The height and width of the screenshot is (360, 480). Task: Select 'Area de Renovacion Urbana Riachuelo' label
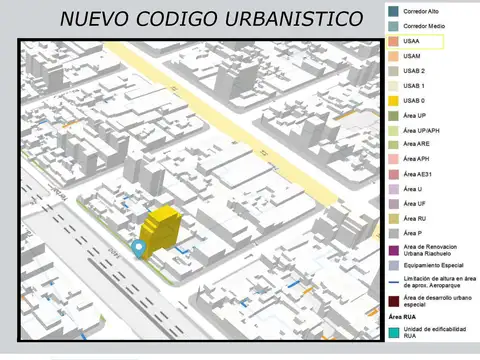(x=430, y=250)
